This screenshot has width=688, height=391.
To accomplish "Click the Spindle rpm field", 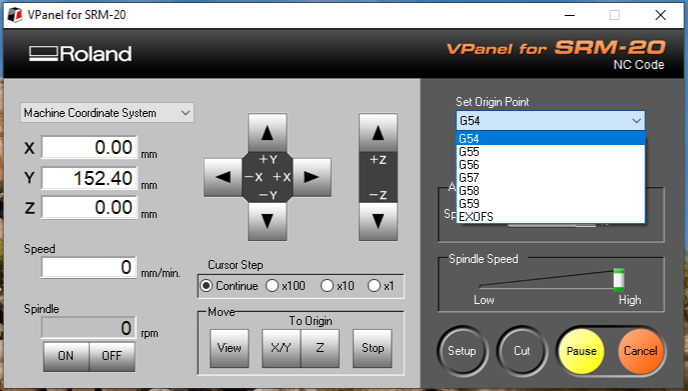I will pos(89,328).
